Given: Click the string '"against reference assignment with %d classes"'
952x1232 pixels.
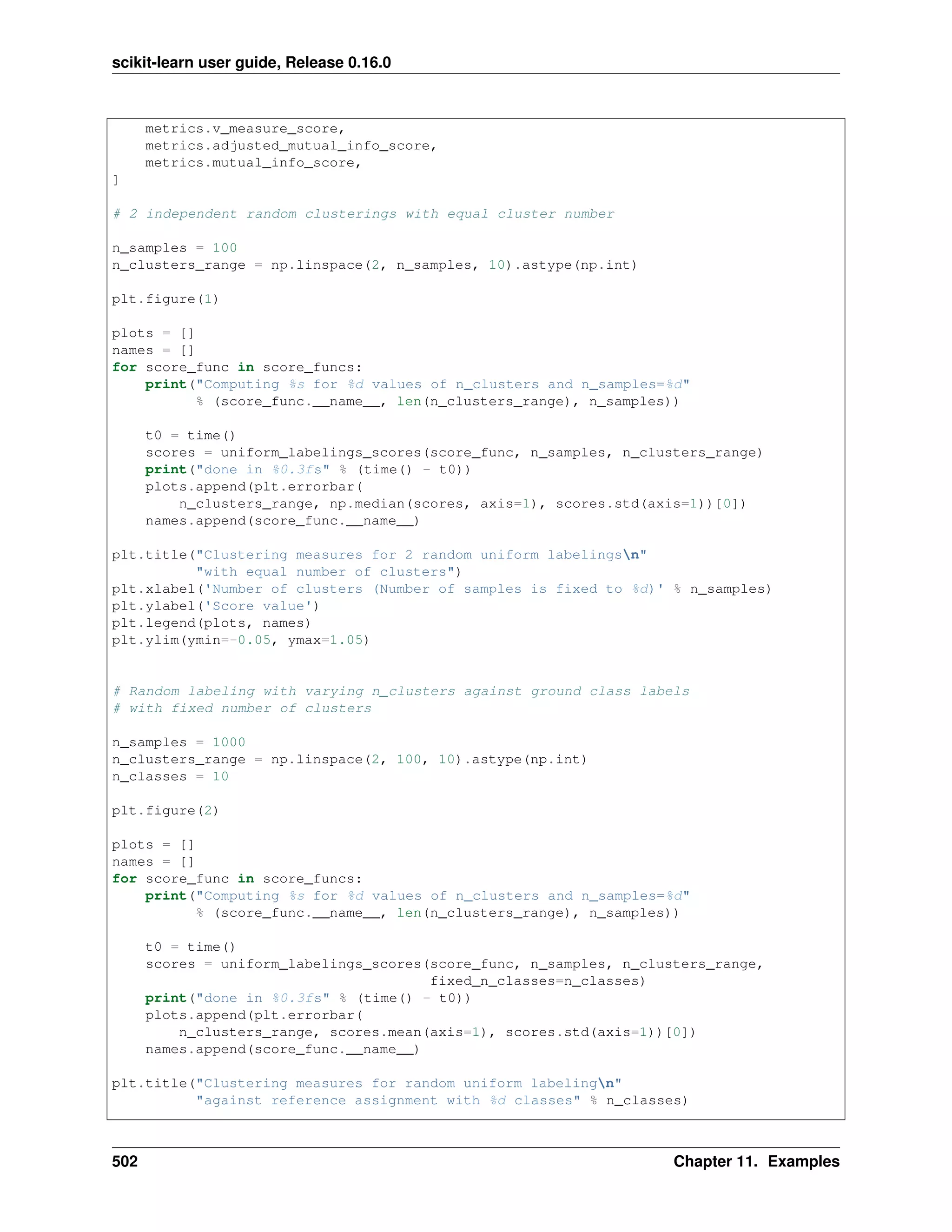Looking at the screenshot, I should pyautogui.click(x=388, y=1100).
